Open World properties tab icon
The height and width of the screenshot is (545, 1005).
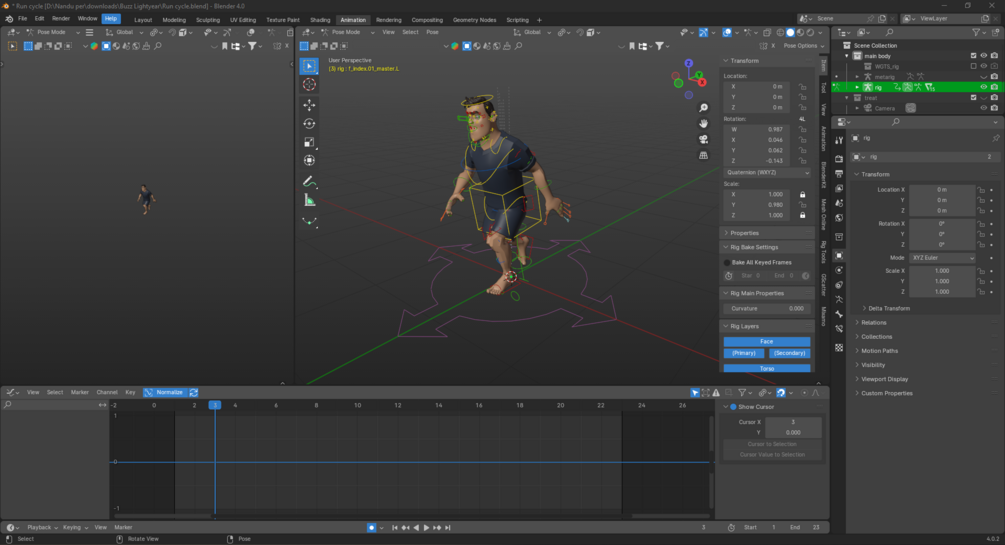tap(839, 218)
